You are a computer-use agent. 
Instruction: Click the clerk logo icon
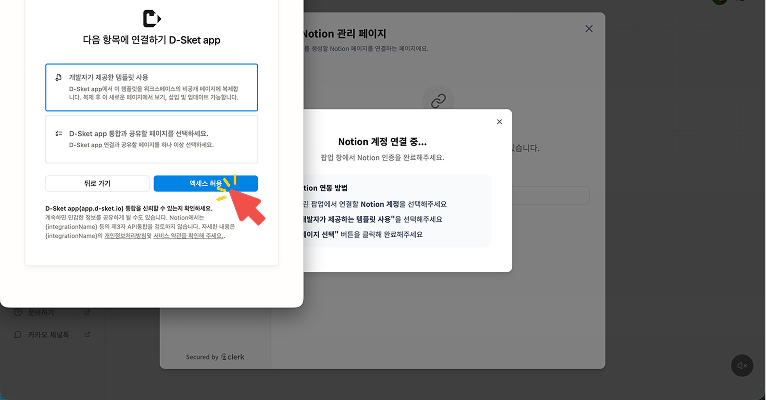[224, 357]
